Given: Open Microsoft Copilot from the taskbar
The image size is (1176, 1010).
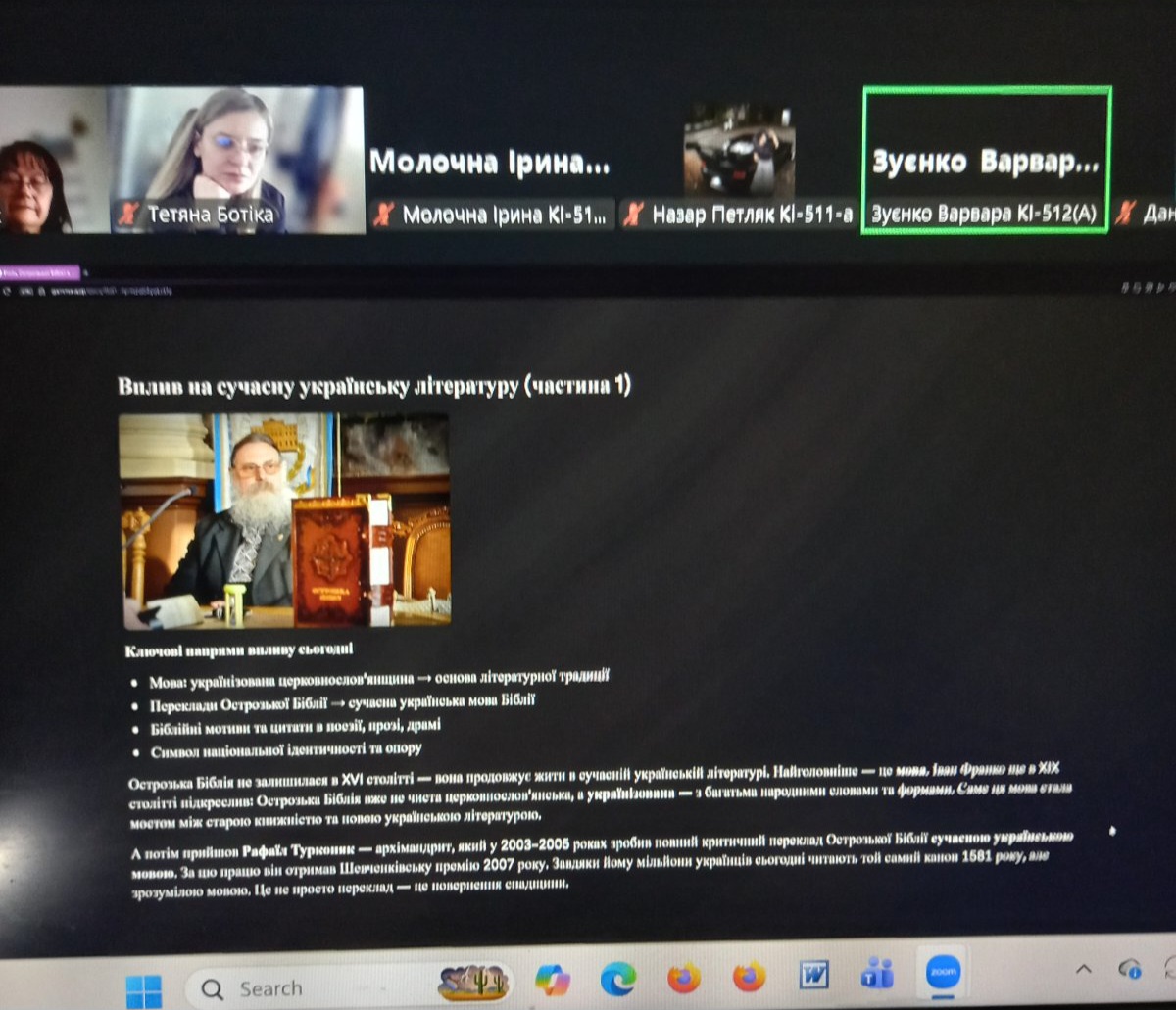Looking at the screenshot, I should [x=553, y=979].
